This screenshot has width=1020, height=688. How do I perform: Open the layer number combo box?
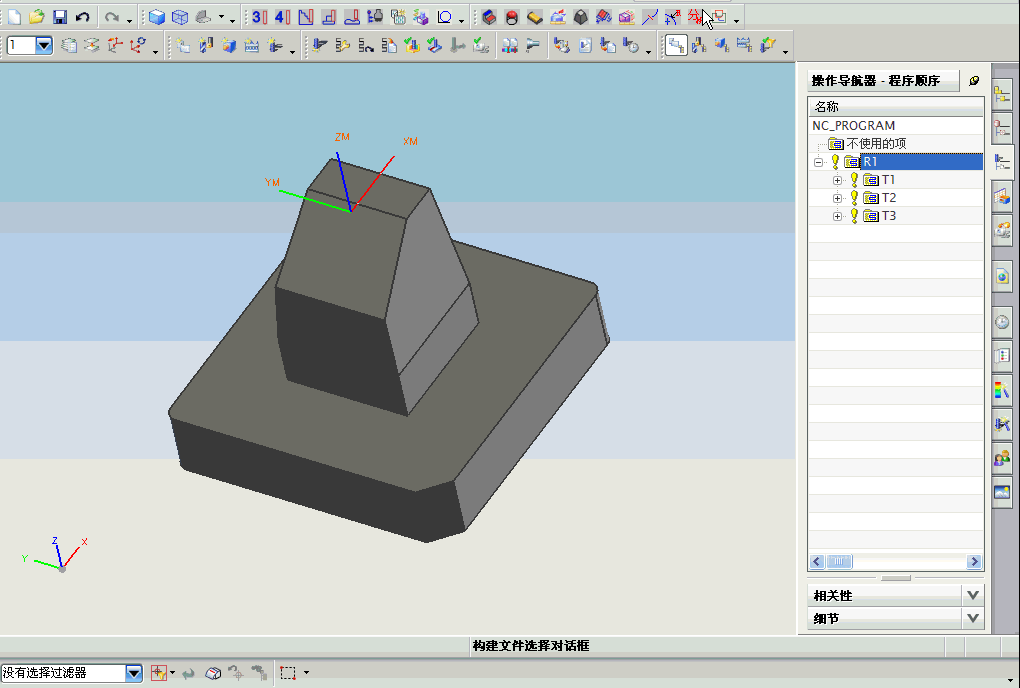pyautogui.click(x=44, y=46)
